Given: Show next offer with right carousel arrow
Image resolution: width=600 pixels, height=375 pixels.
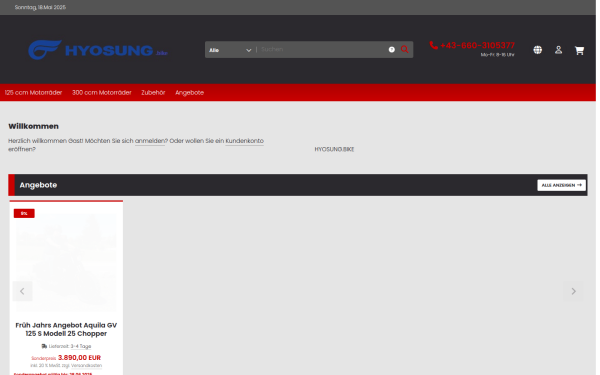Looking at the screenshot, I should tap(573, 291).
